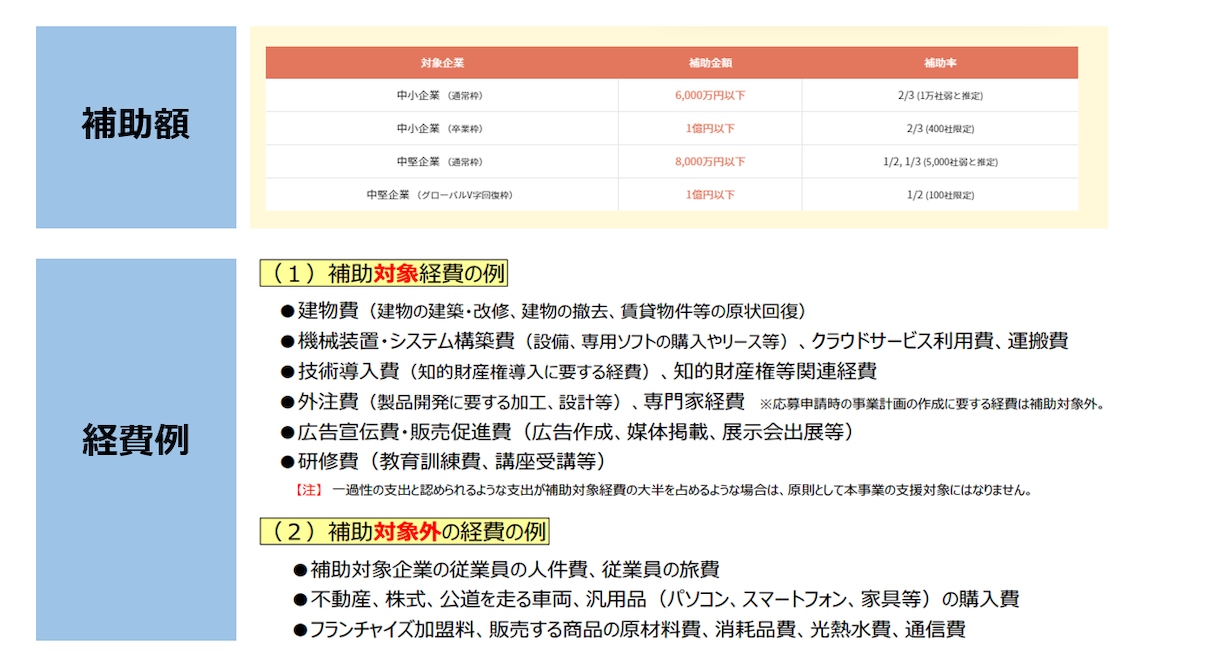Click the 技術導入費 bullet line
Viewport: 1220px width, 666px height.
pos(578,371)
